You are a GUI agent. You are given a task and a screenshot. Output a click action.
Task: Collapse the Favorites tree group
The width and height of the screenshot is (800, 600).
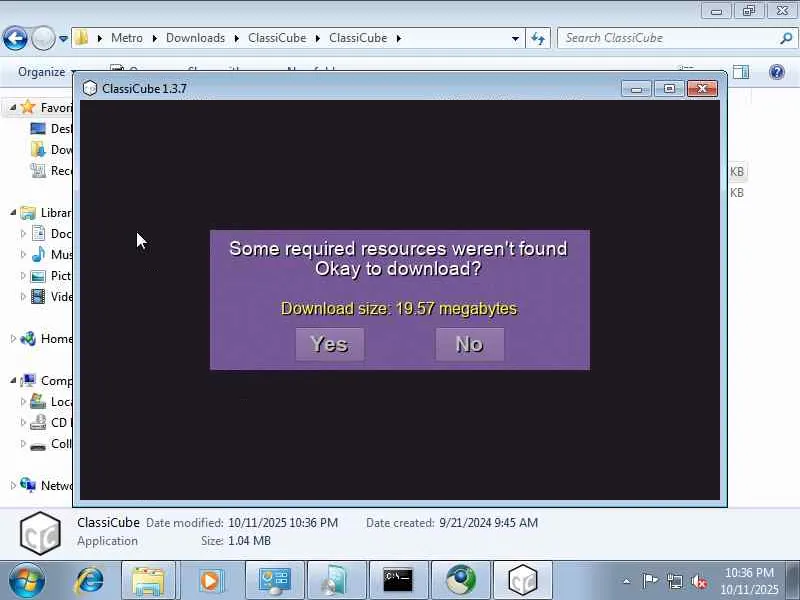[x=13, y=108]
